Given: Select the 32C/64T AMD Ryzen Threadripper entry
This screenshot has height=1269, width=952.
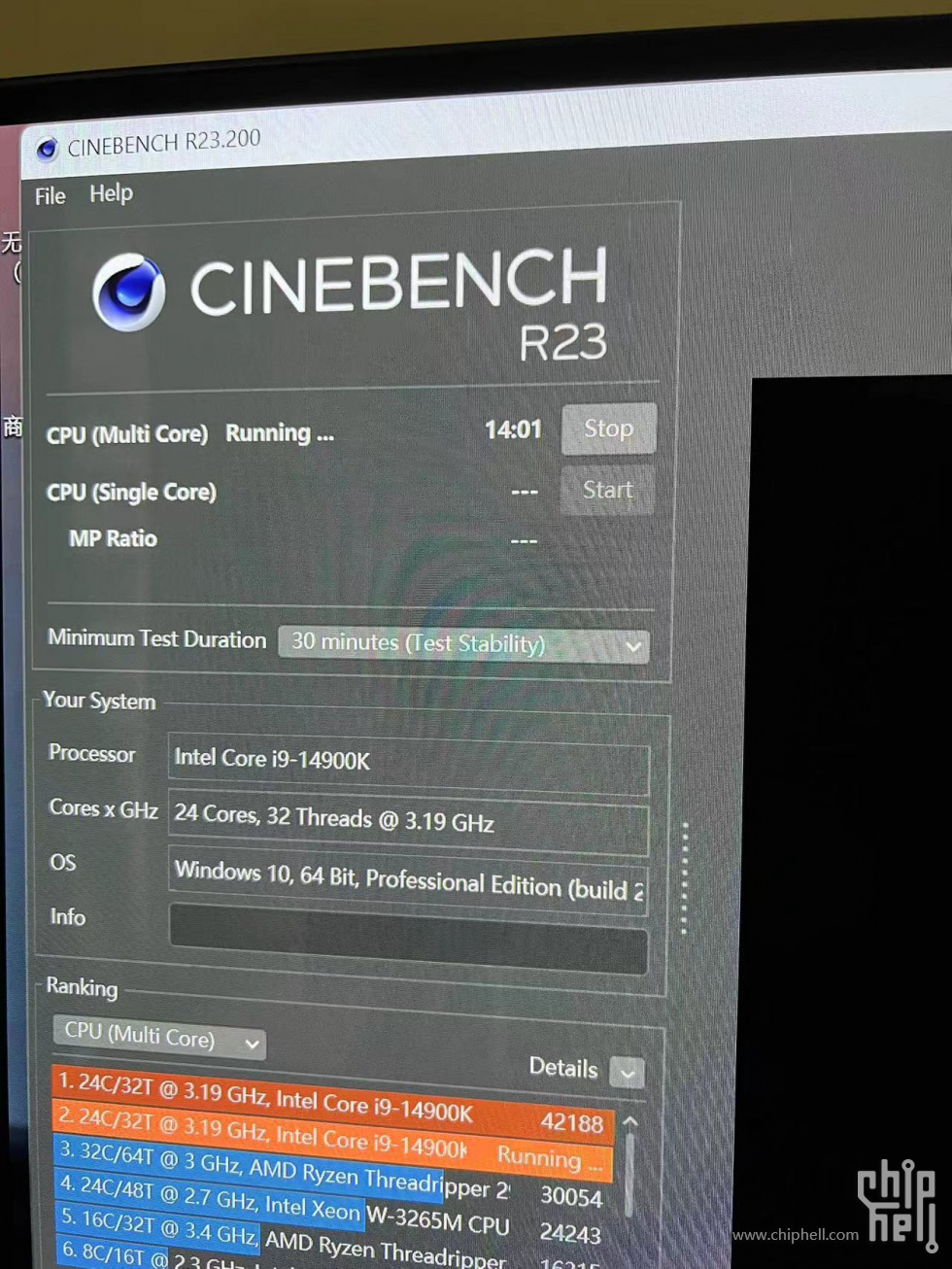Looking at the screenshot, I should coord(332,1176).
